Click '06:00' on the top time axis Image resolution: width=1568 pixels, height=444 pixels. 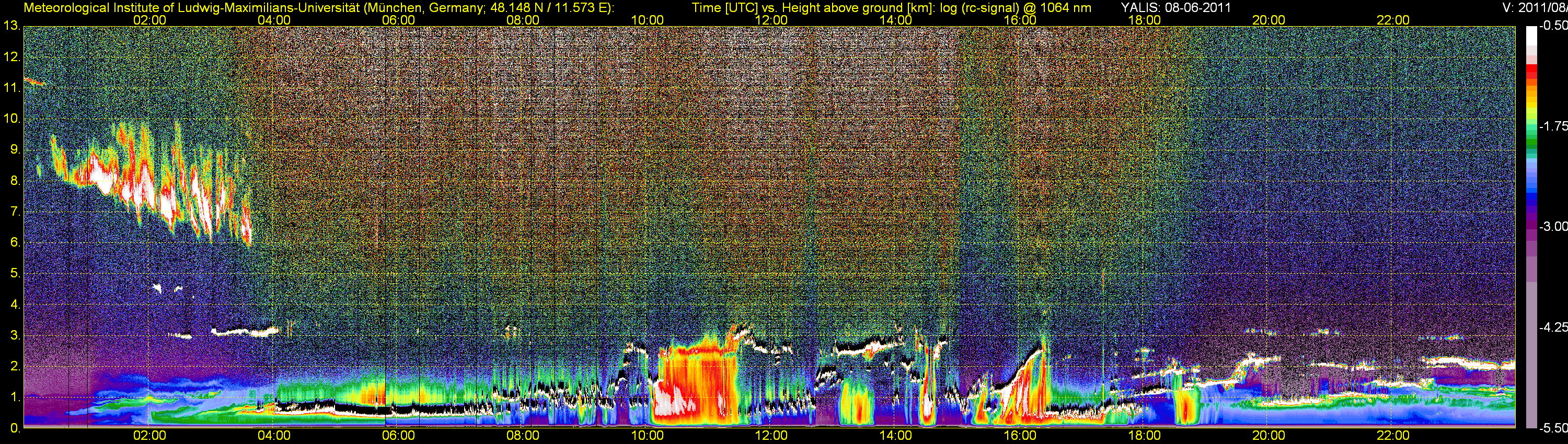tap(399, 20)
